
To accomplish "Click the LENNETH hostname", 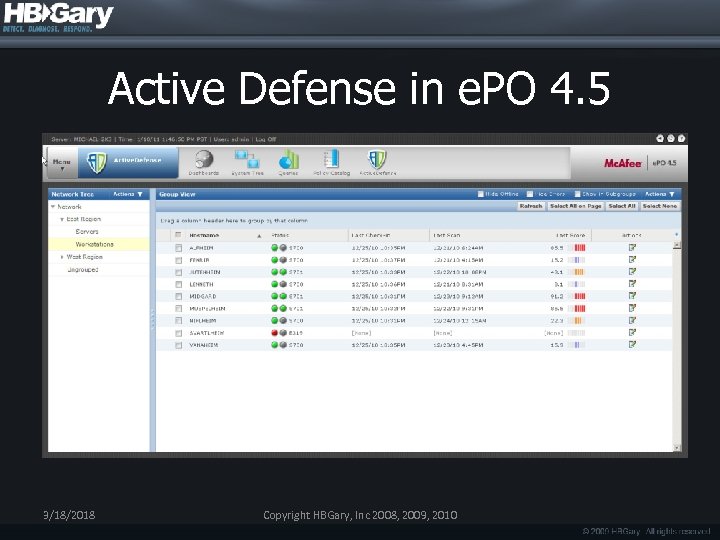I will [x=201, y=285].
